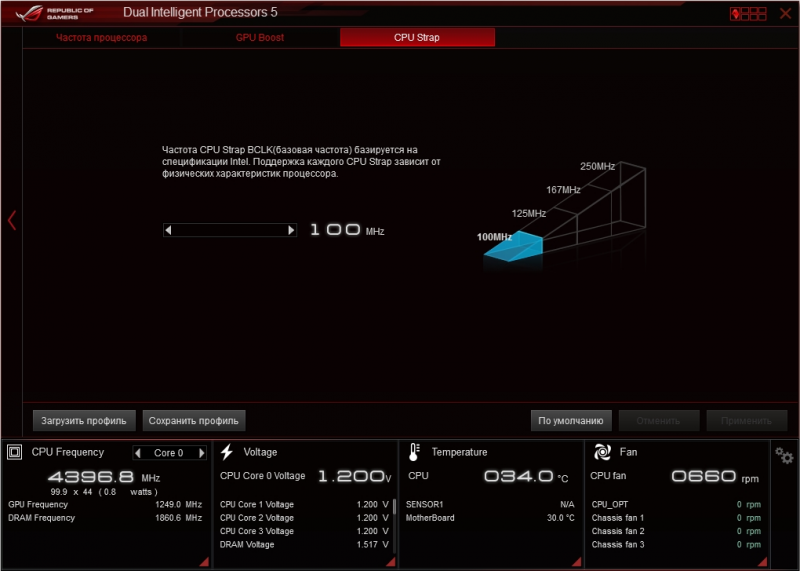Click the 4396.8 MHz CPU frequency readout
The width and height of the screenshot is (800, 571).
[104, 477]
